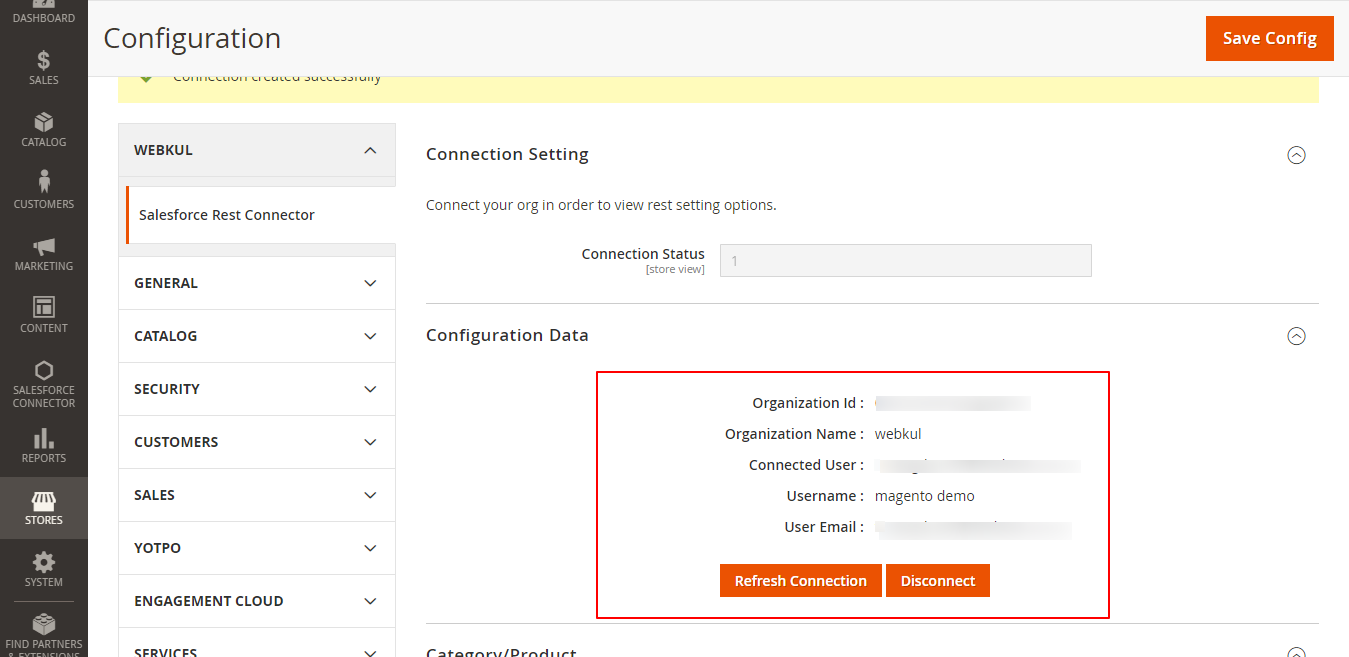Open the Catalog cube icon

pos(44,122)
